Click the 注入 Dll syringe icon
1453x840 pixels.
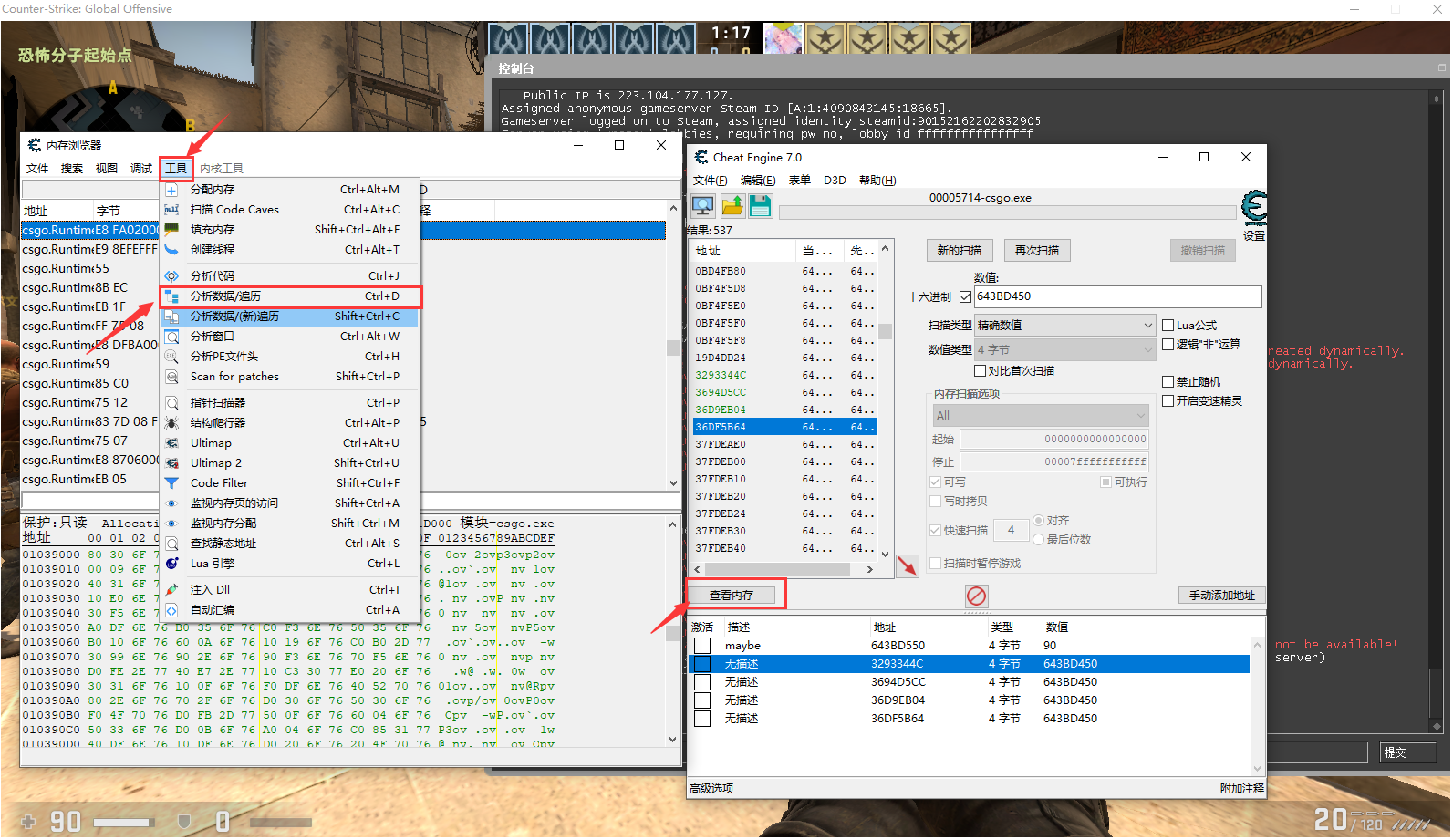pyautogui.click(x=171, y=590)
